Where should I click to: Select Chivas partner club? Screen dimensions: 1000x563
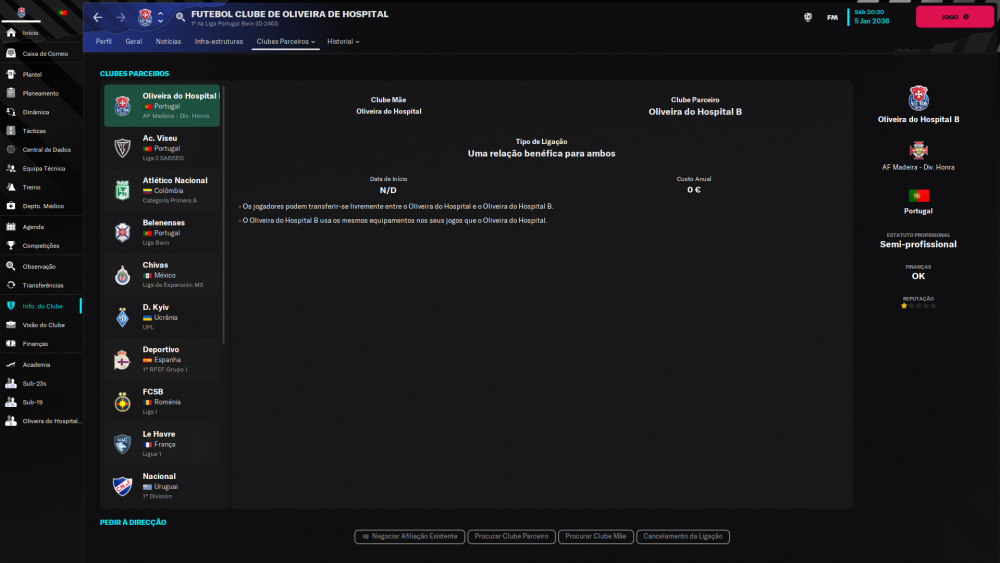pos(162,275)
